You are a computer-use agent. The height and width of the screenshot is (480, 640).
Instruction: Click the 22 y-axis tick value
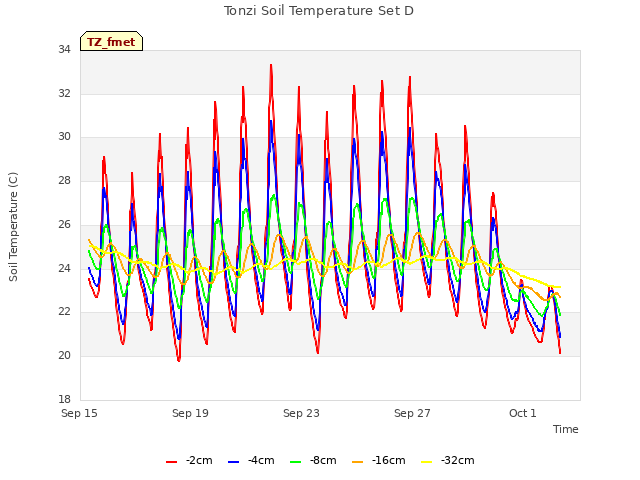[x=64, y=312]
